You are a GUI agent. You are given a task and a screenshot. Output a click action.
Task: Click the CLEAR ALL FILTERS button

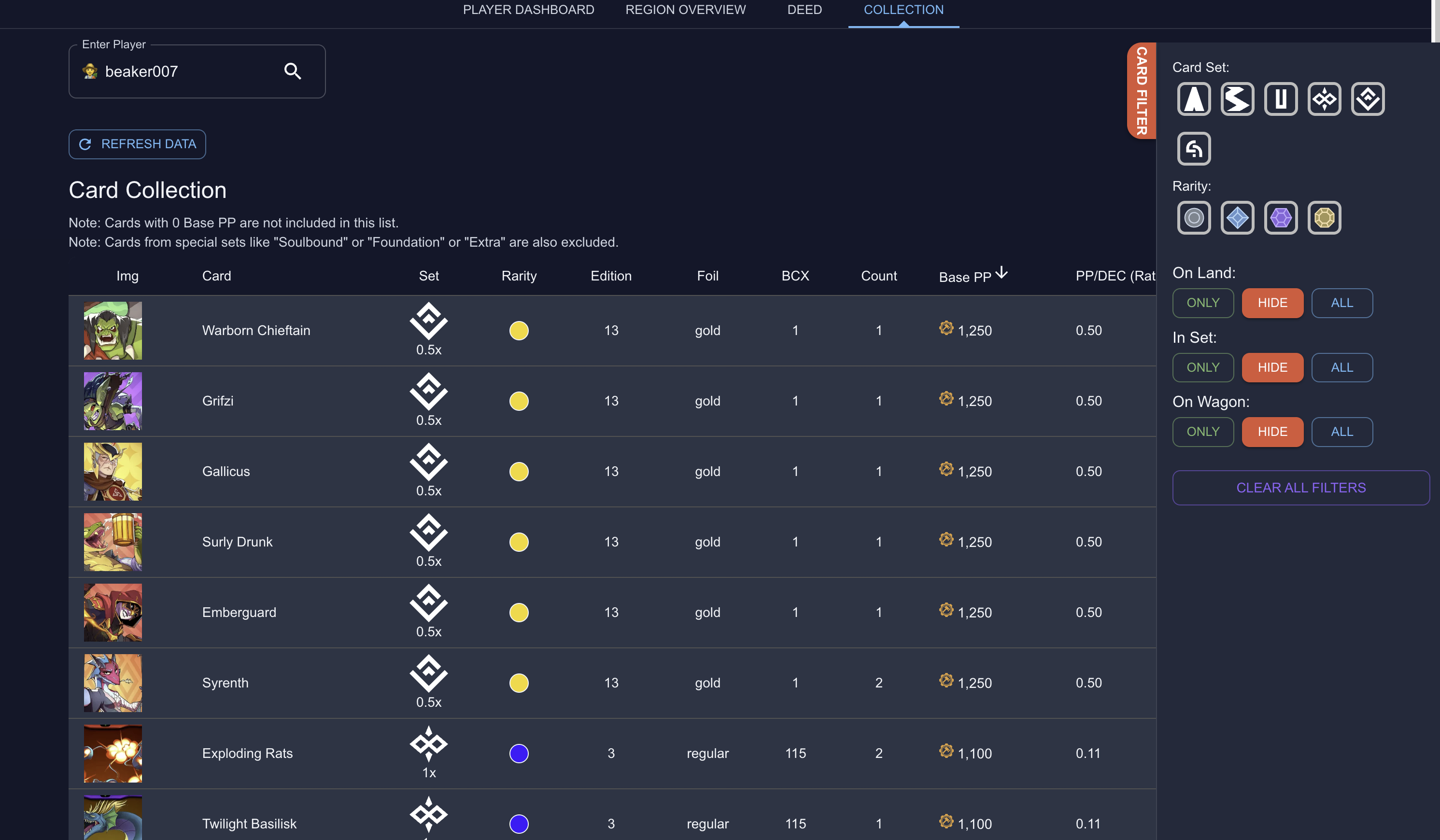pyautogui.click(x=1300, y=488)
